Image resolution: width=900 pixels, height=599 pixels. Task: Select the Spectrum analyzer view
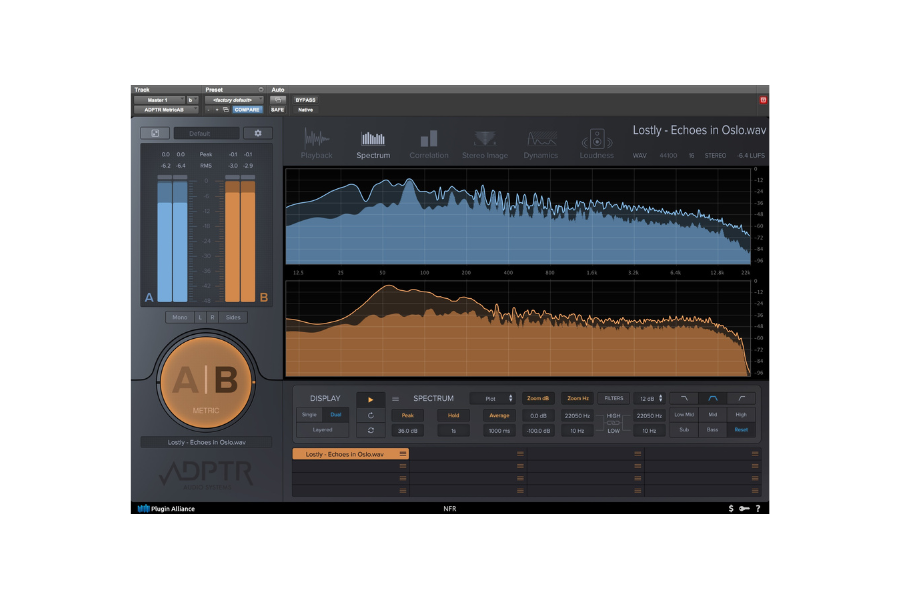373,143
